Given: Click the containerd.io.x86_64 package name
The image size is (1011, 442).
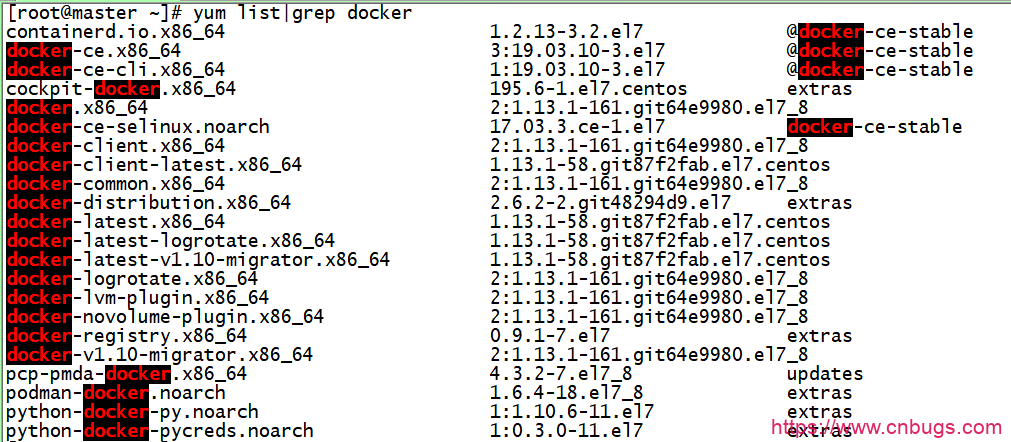Looking at the screenshot, I should [116, 32].
